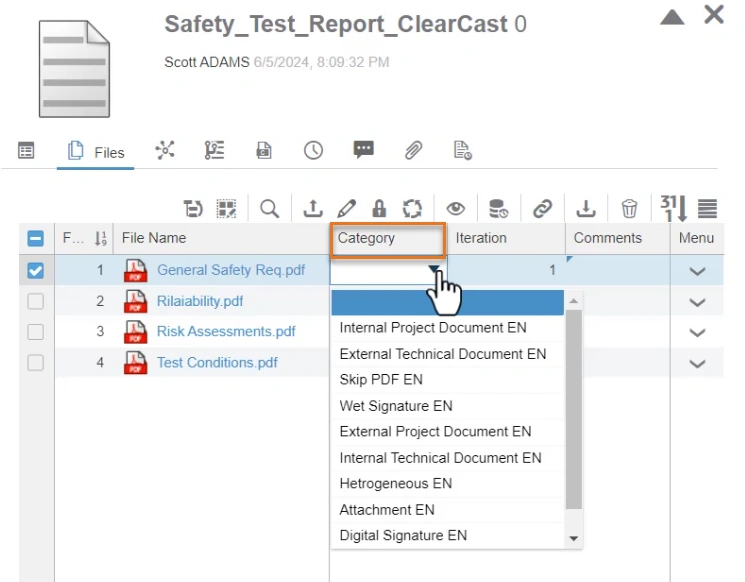Click the list view lines icon
The image size is (745, 582).
pos(707,209)
